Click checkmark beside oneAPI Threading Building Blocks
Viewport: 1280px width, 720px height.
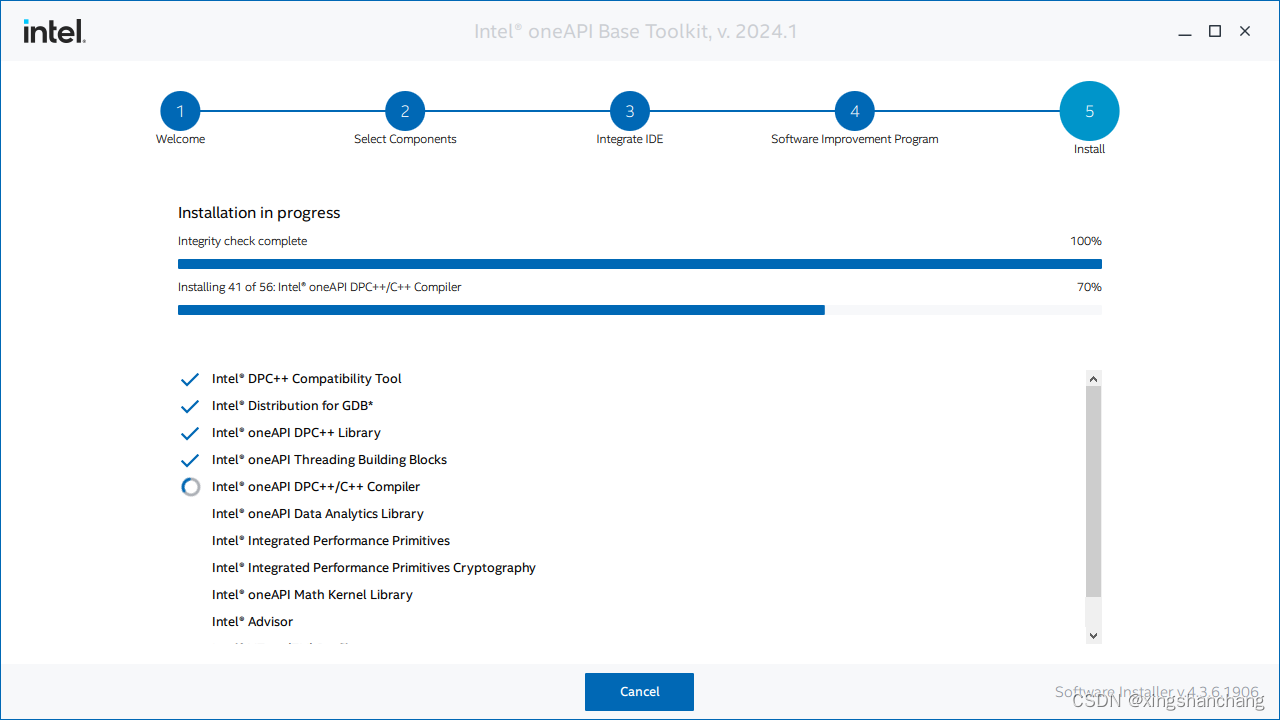190,461
